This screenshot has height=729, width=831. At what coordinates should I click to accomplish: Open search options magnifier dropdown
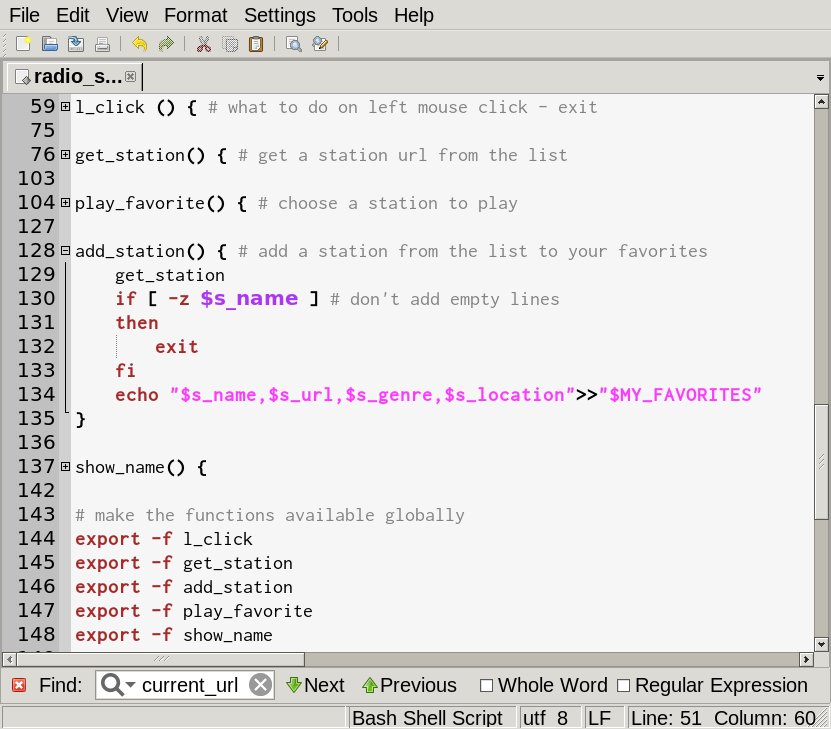click(118, 685)
